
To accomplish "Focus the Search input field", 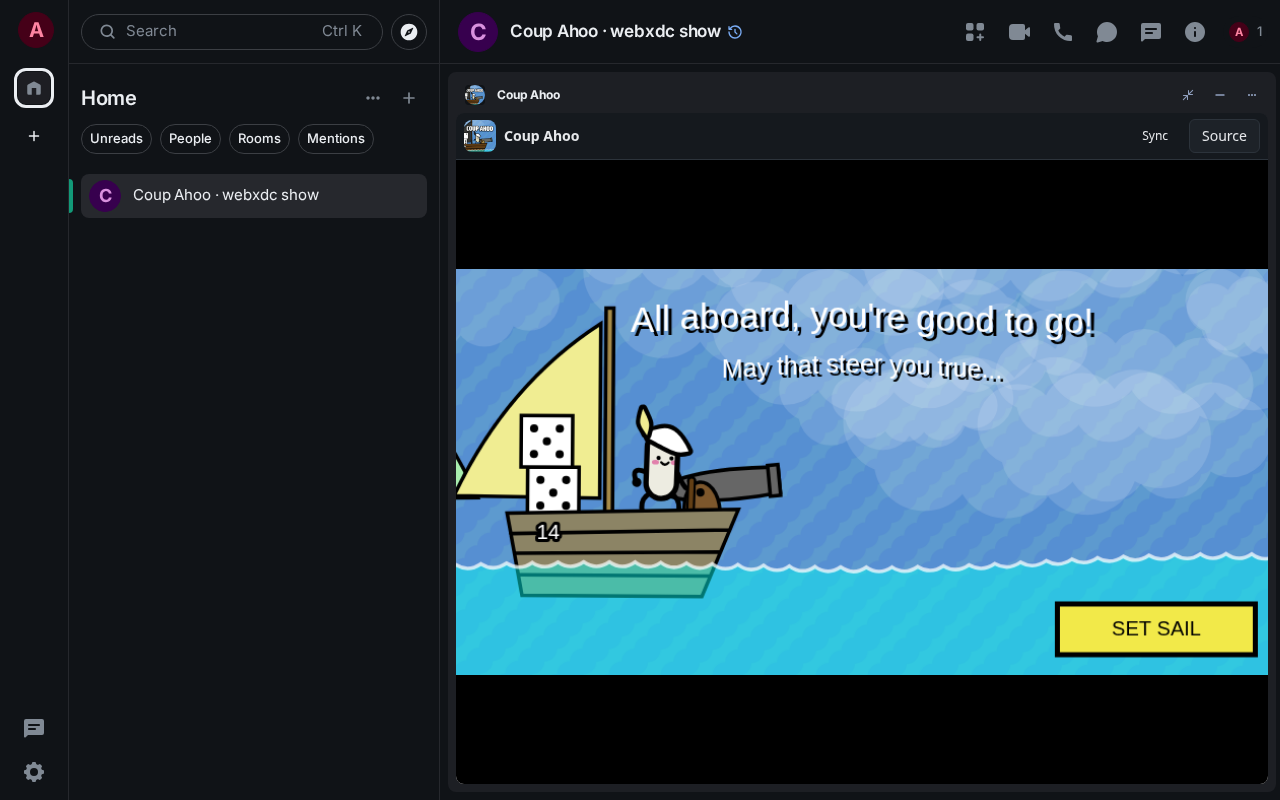I will [x=232, y=32].
